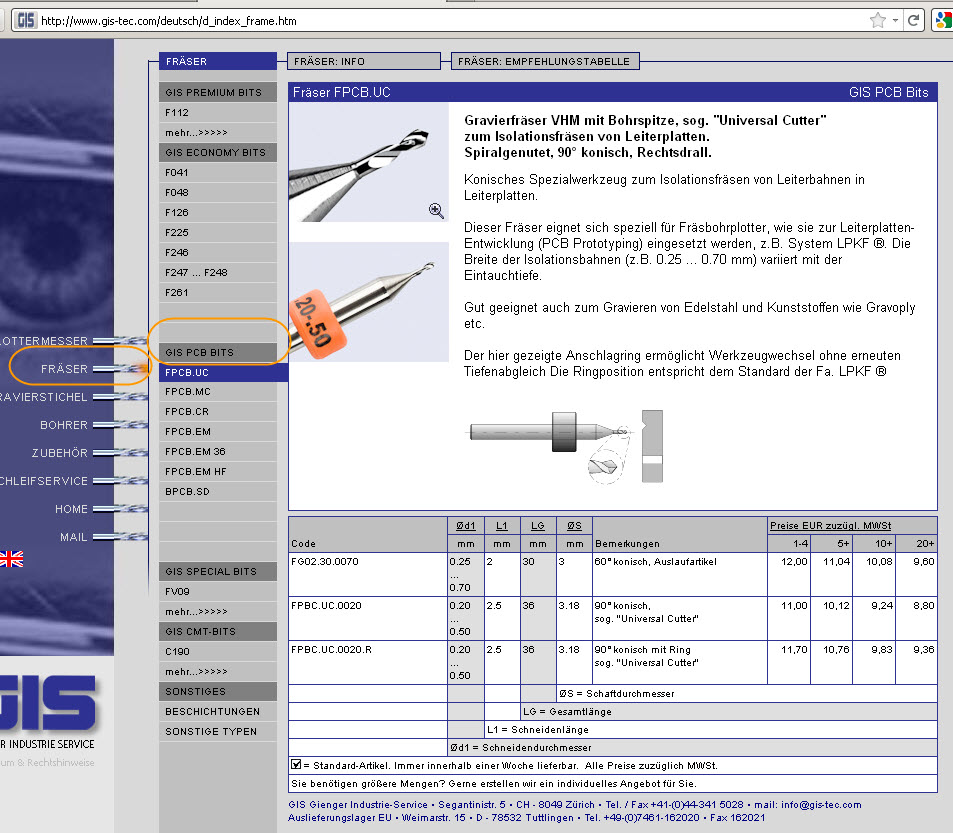Select FRÄSER in the left navigation
This screenshot has height=833, width=953.
64,369
